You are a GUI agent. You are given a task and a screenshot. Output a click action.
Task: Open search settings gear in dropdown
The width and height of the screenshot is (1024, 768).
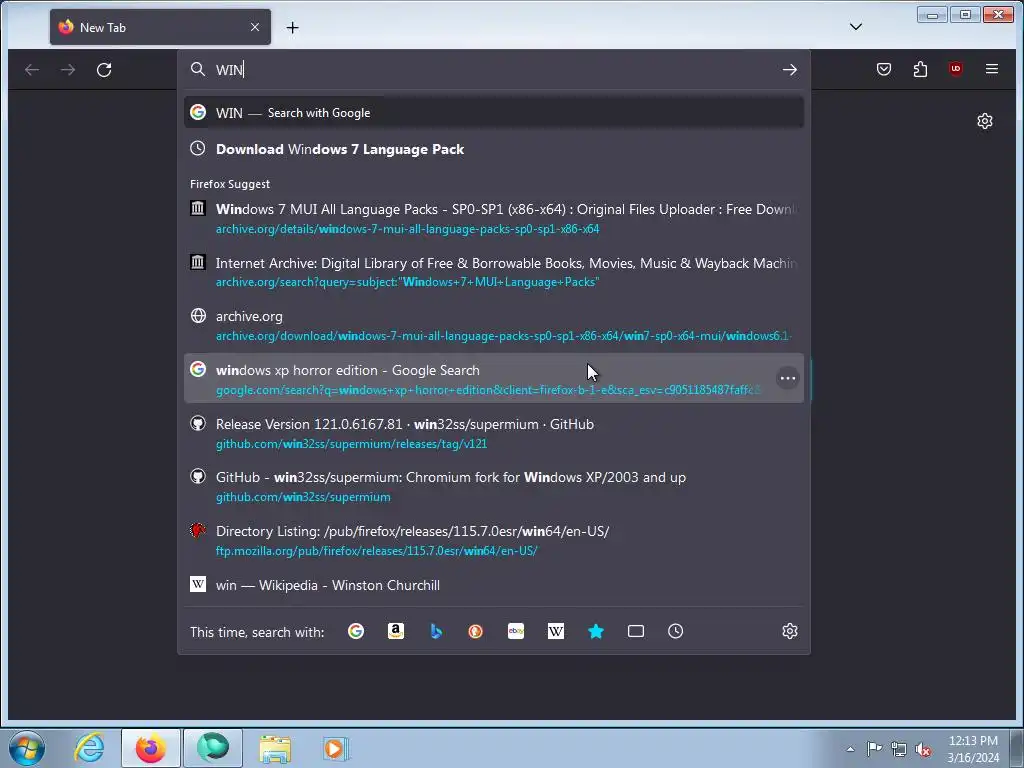pos(790,631)
